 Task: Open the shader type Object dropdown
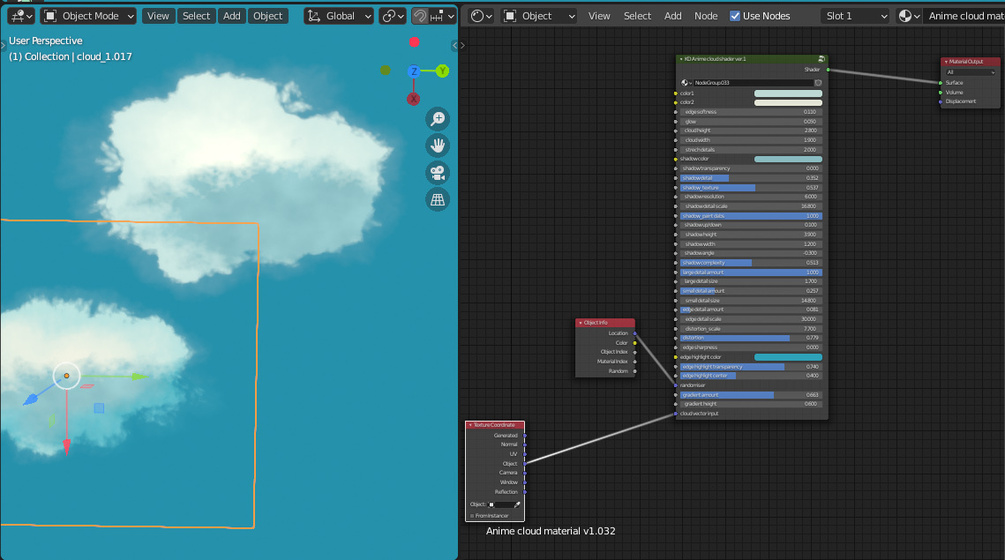pos(539,16)
